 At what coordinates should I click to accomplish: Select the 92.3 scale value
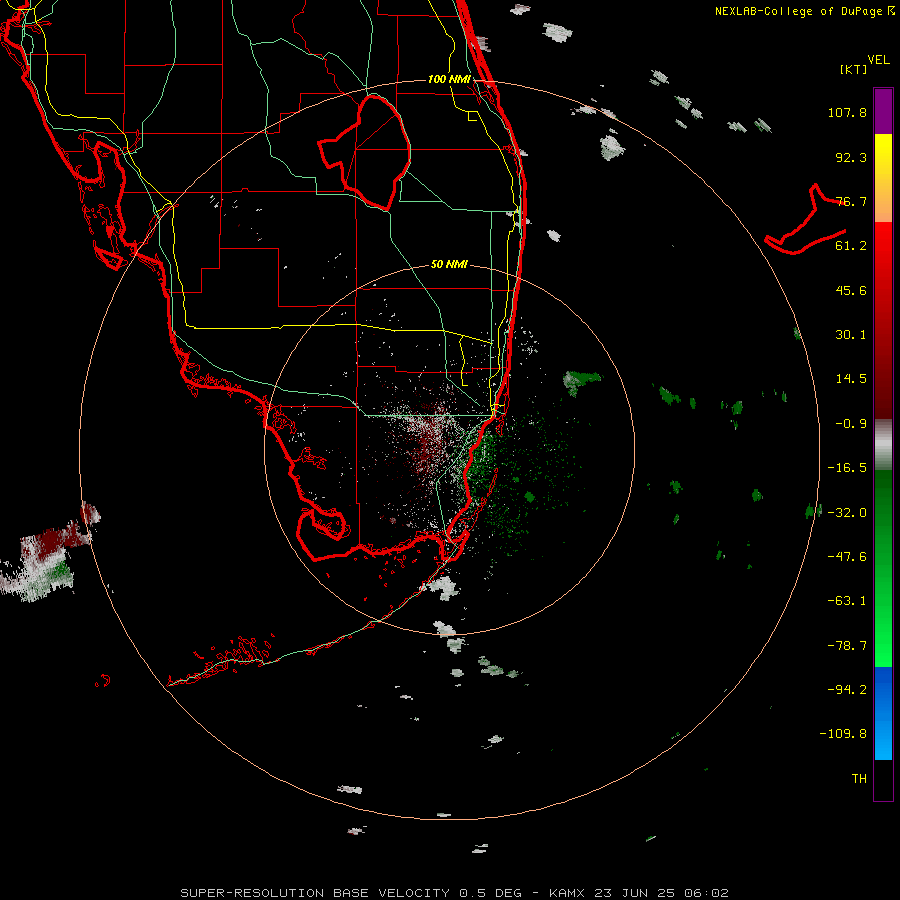[x=851, y=157]
